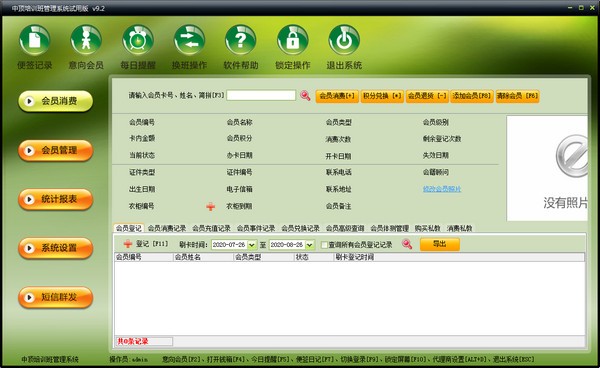
Task: Open the 便签记录 note icon
Action: [x=34, y=41]
